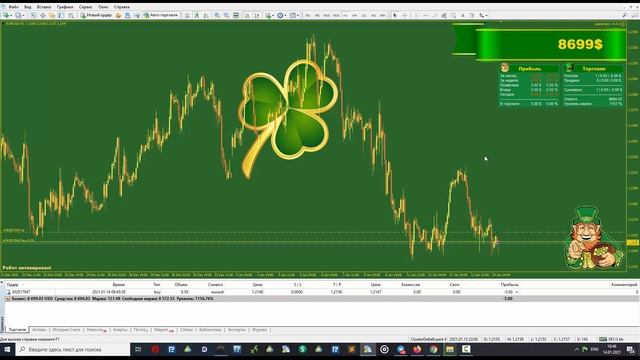Image resolution: width=640 pixels, height=360 pixels.
Task: Click connection status 391/3 kb indicator
Action: click(x=611, y=339)
